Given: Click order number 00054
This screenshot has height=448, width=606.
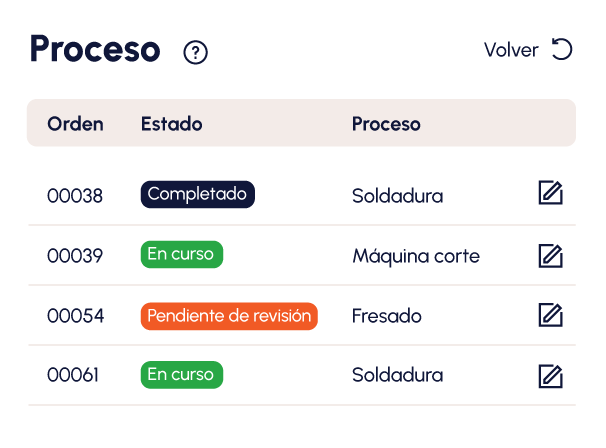Looking at the screenshot, I should [x=75, y=316].
